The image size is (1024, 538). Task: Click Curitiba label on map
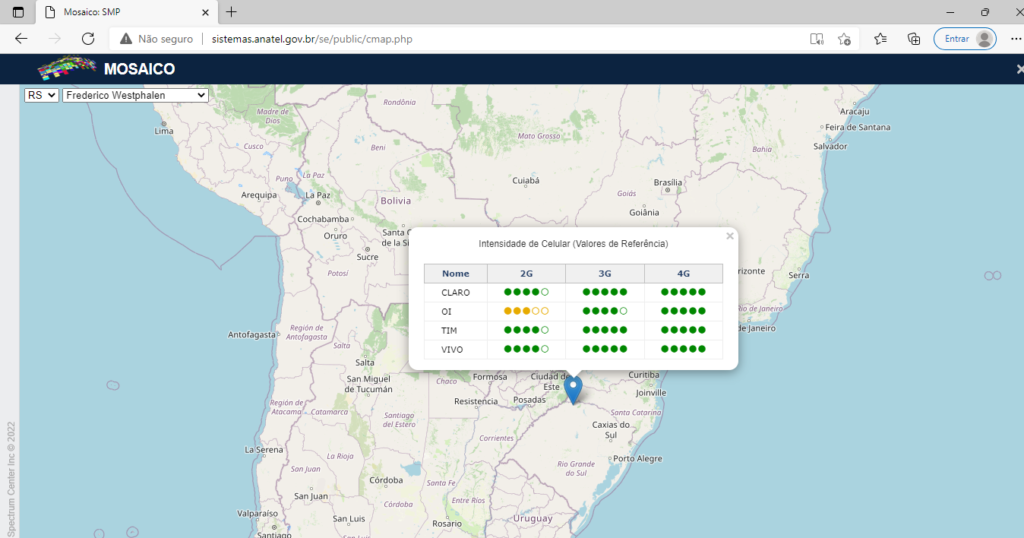coord(643,375)
